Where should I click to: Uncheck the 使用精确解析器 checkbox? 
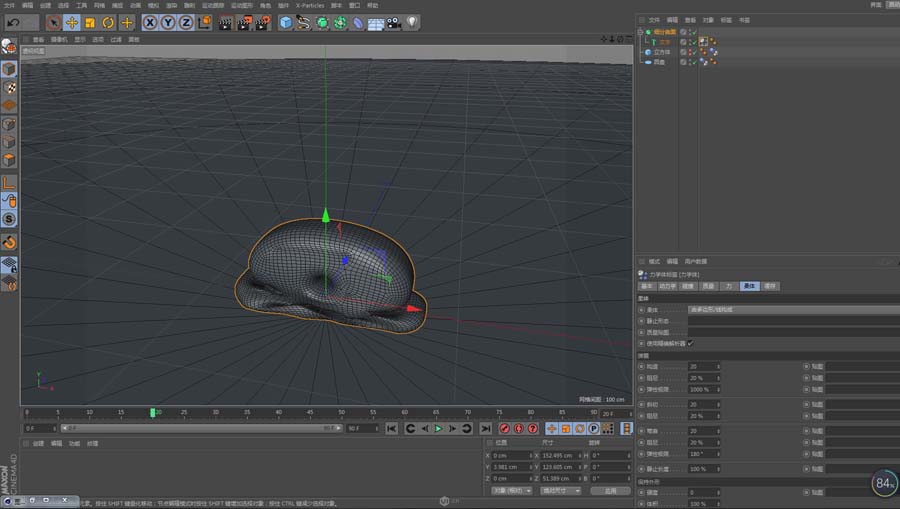[x=690, y=343]
